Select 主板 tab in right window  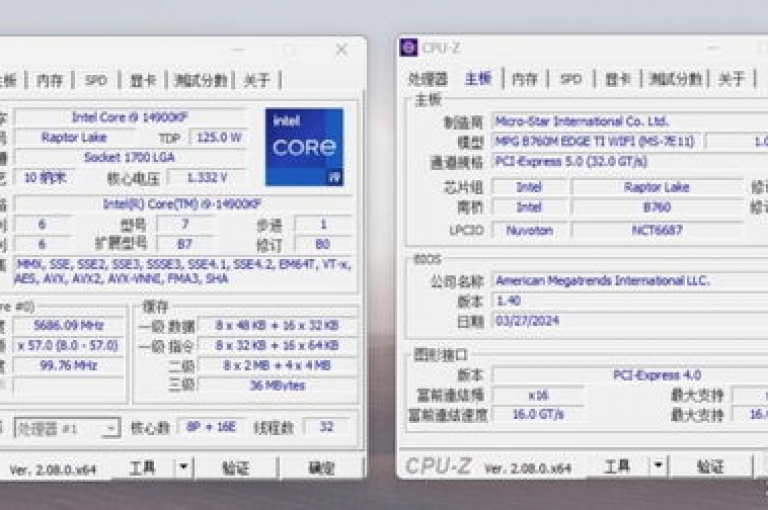(x=478, y=78)
